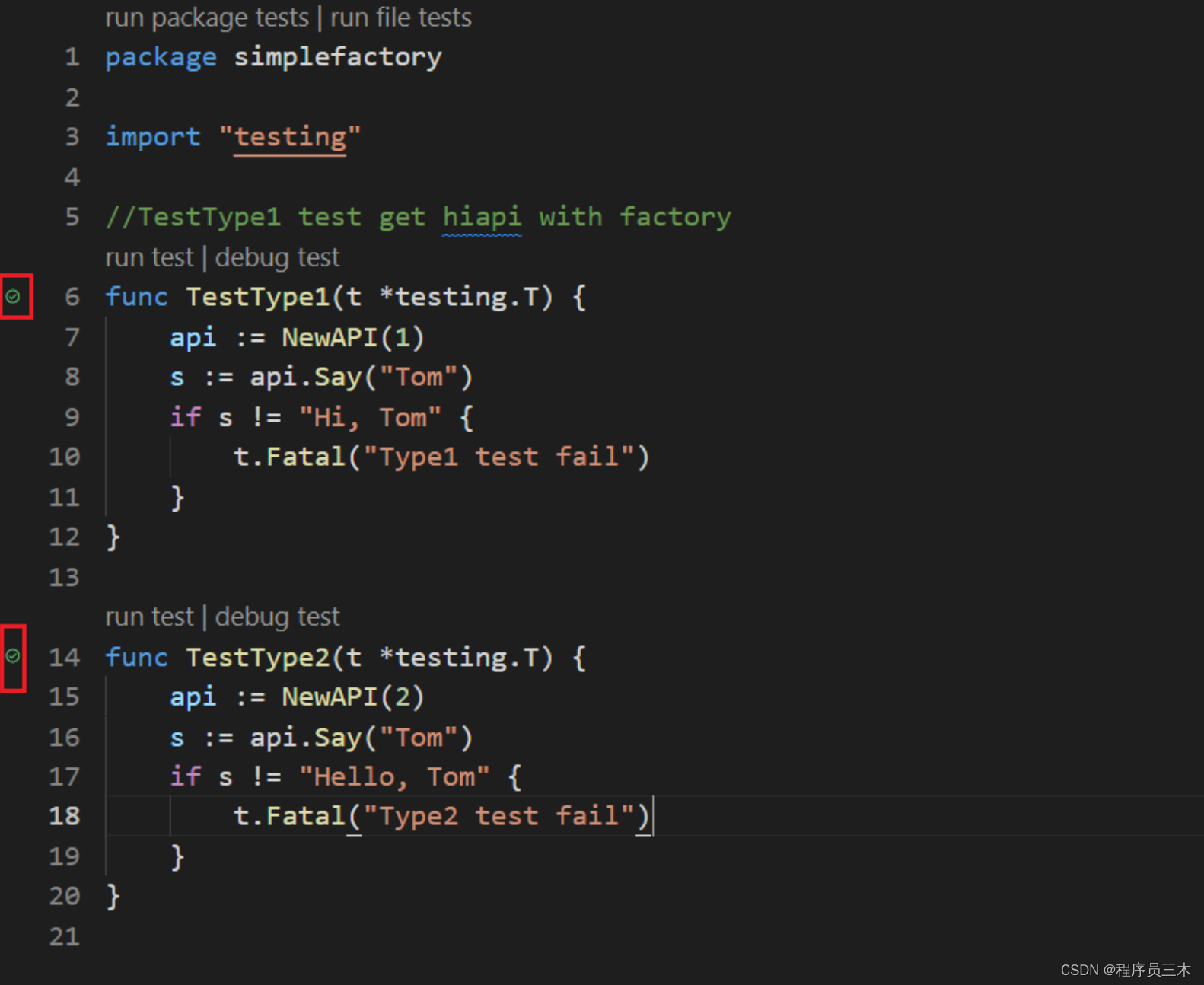Click the "Type2 test fail" string
The height and width of the screenshot is (985, 1204).
click(x=499, y=816)
